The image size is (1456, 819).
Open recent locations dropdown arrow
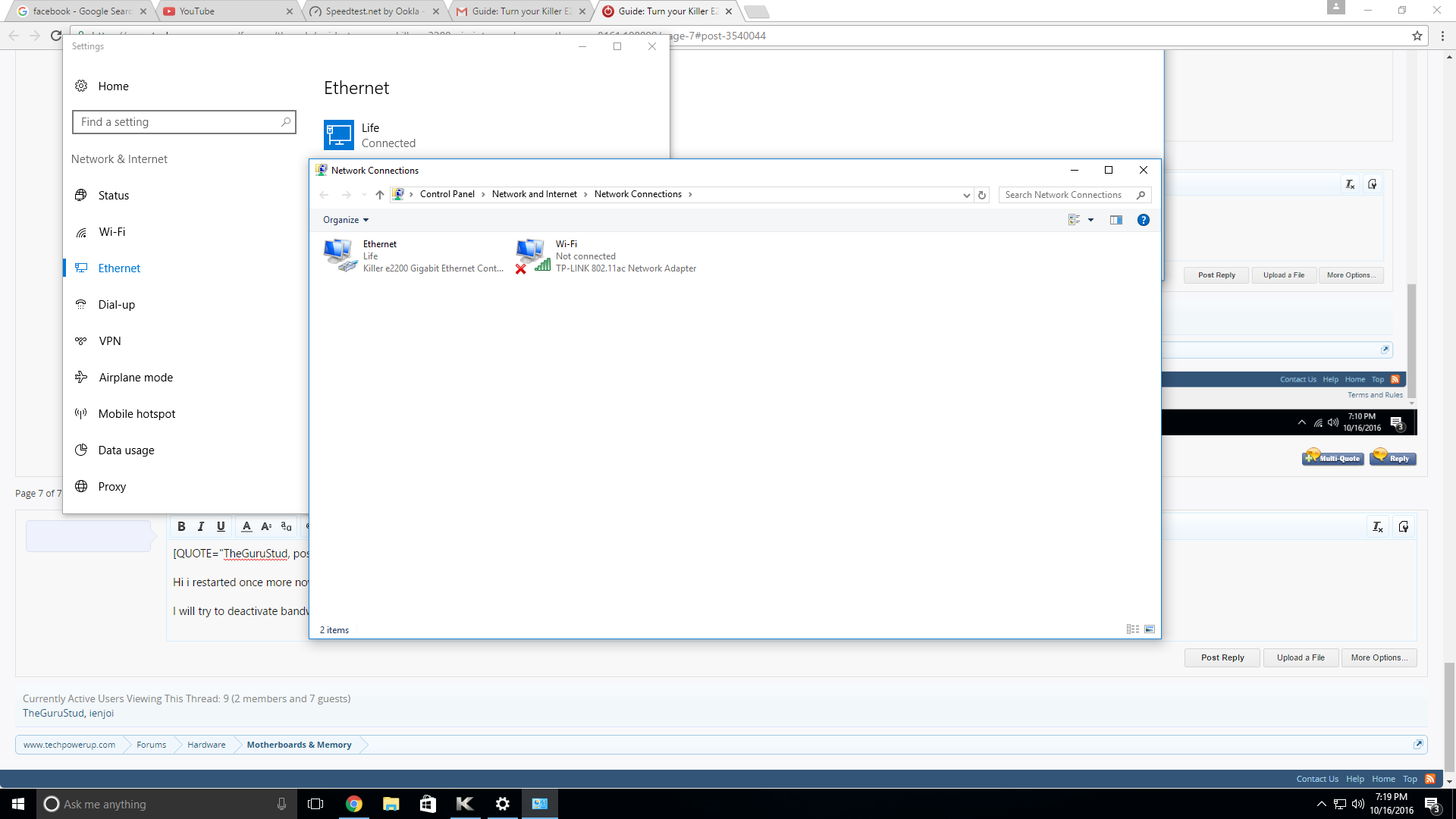tap(364, 195)
